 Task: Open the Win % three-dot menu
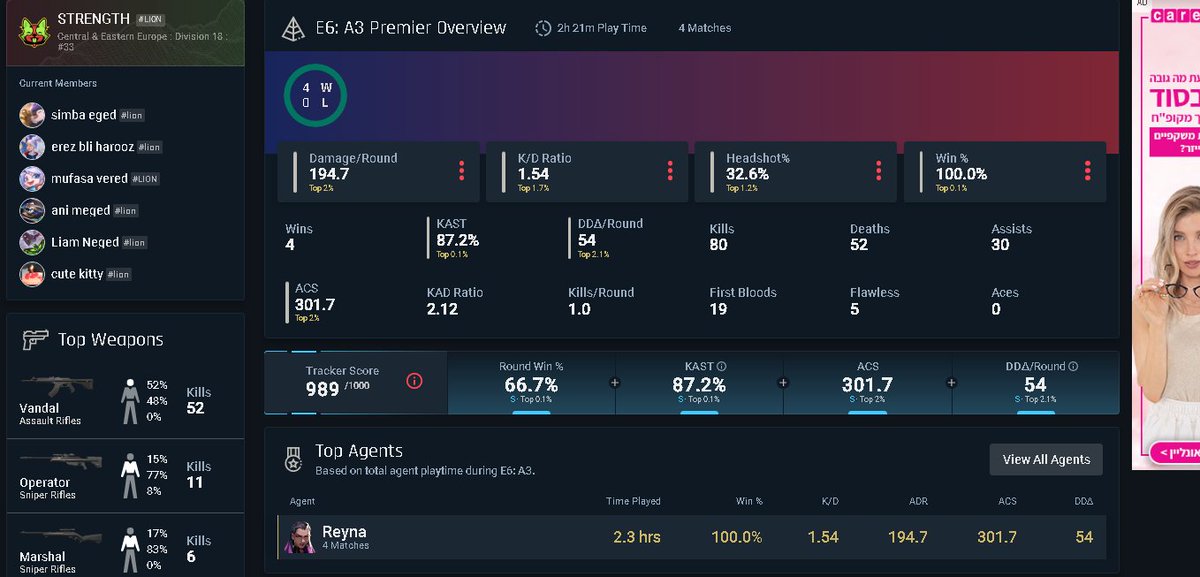point(1087,171)
